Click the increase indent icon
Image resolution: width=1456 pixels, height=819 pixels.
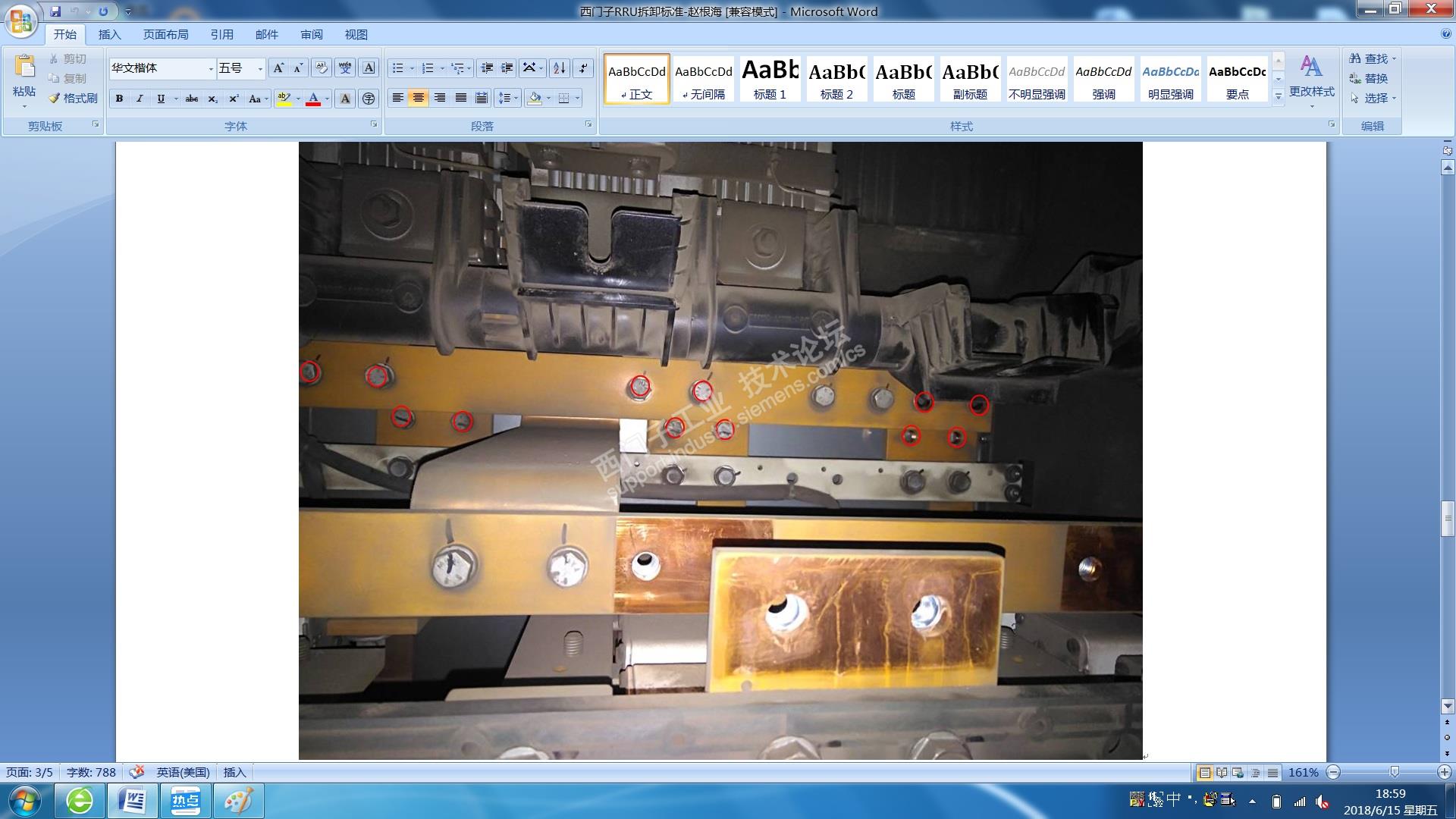[507, 68]
